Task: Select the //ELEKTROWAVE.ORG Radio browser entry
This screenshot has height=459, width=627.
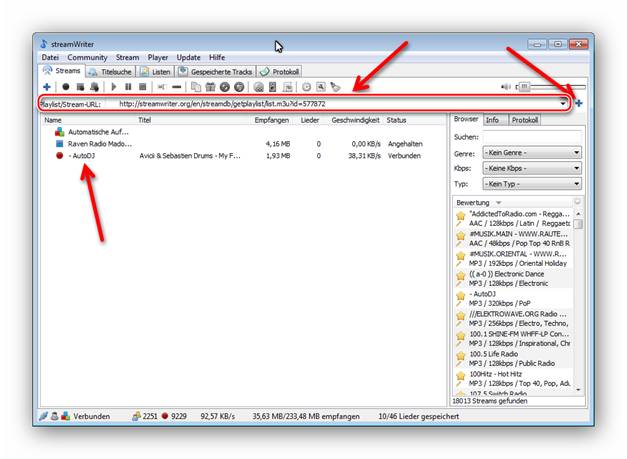Action: coord(513,319)
